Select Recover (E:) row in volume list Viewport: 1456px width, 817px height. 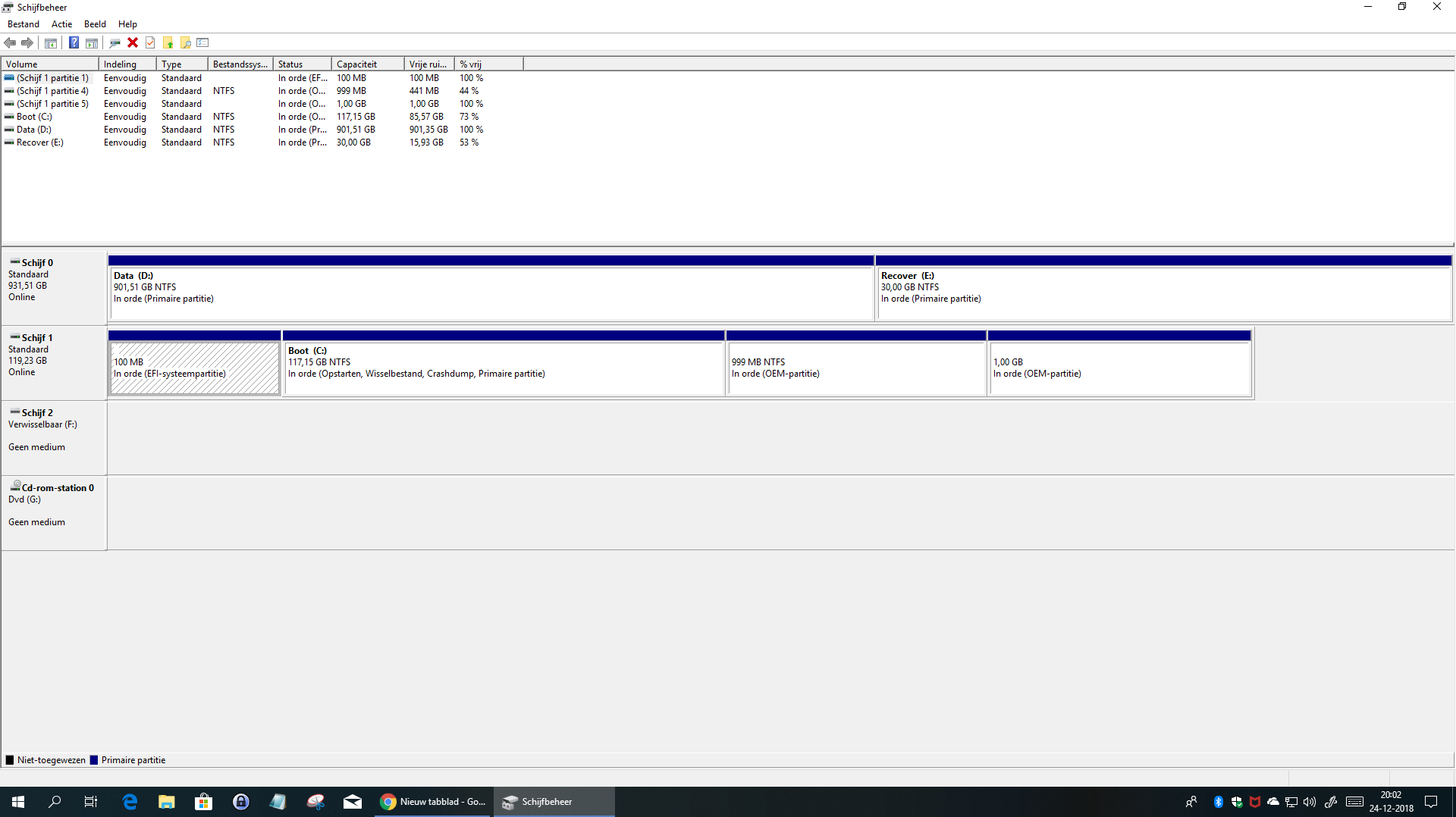pos(39,142)
